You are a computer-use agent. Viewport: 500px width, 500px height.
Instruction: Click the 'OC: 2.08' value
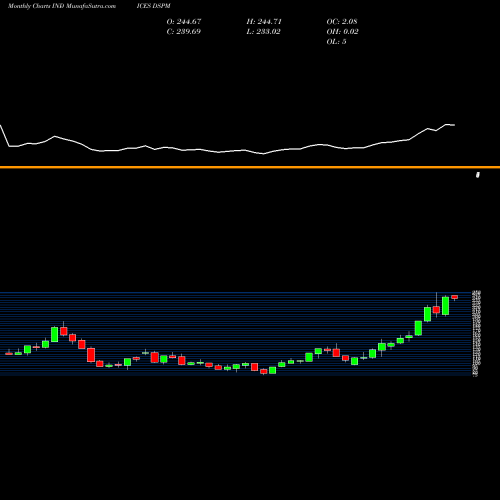[342, 22]
